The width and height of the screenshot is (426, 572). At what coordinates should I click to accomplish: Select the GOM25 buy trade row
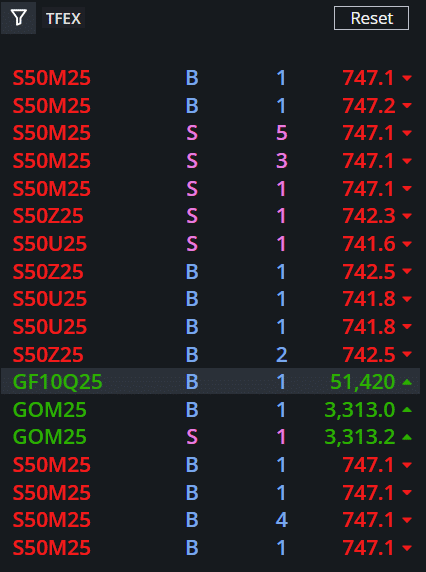point(210,409)
